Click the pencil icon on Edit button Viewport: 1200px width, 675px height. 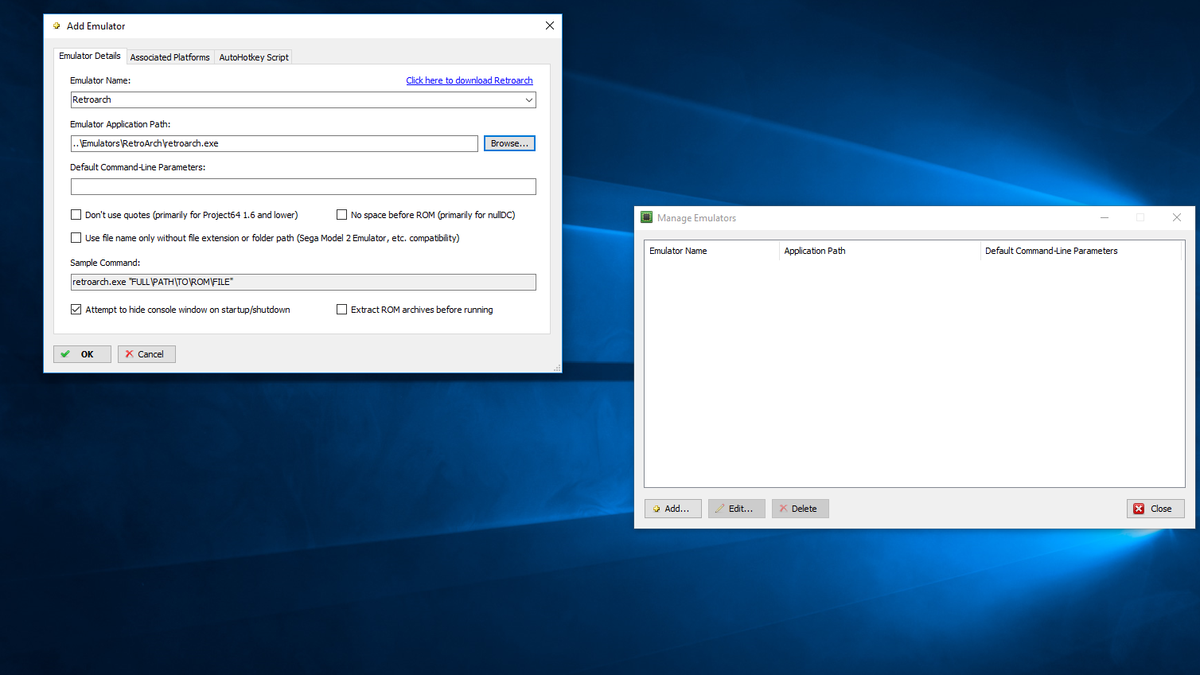(722, 508)
